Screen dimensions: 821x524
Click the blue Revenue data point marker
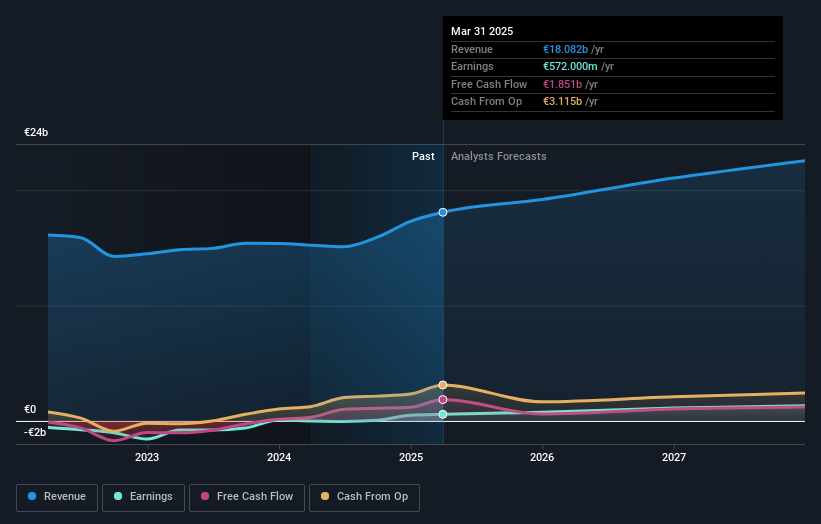click(443, 212)
